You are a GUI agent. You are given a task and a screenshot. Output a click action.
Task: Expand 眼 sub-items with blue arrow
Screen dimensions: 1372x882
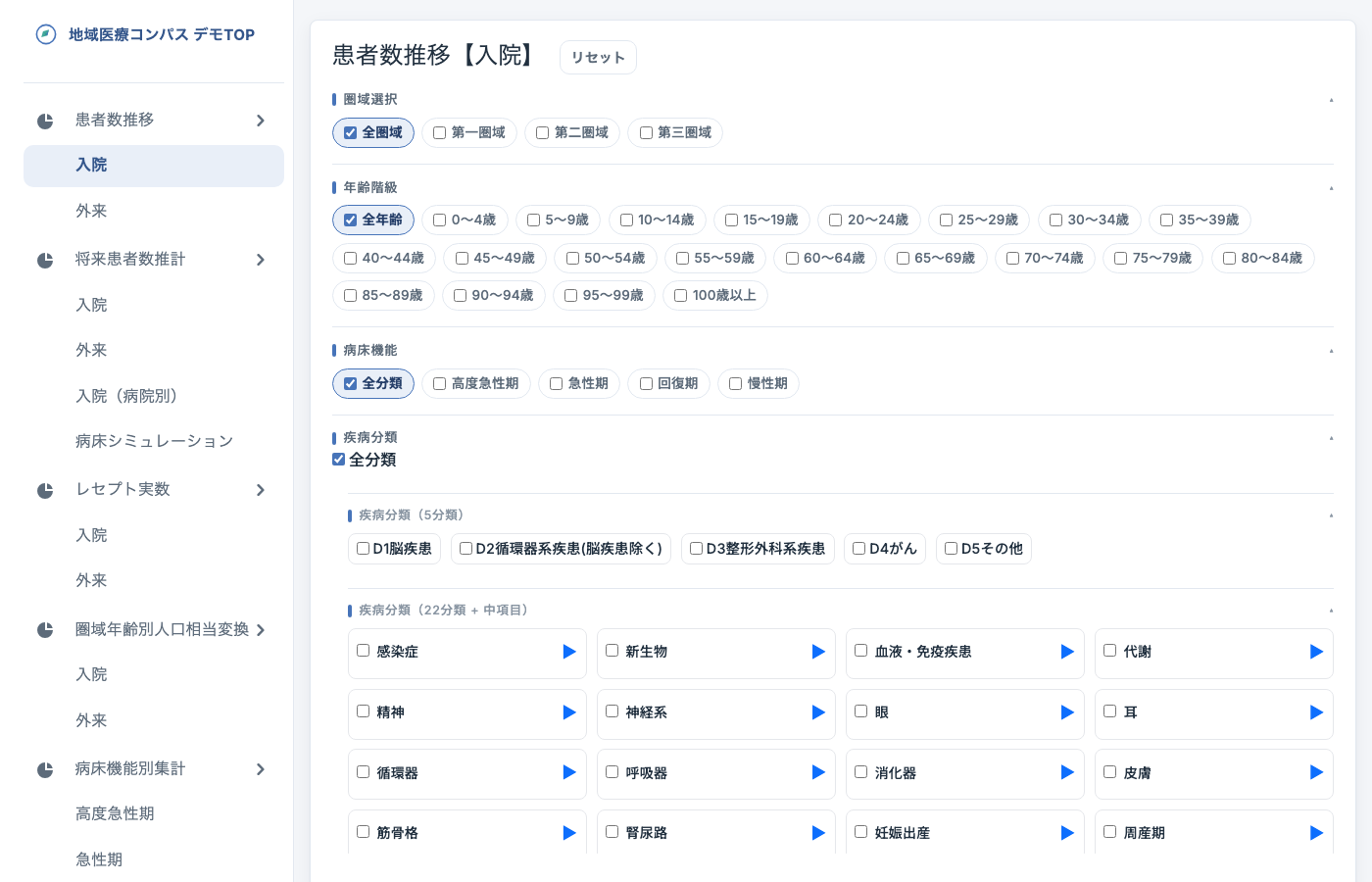(1067, 712)
